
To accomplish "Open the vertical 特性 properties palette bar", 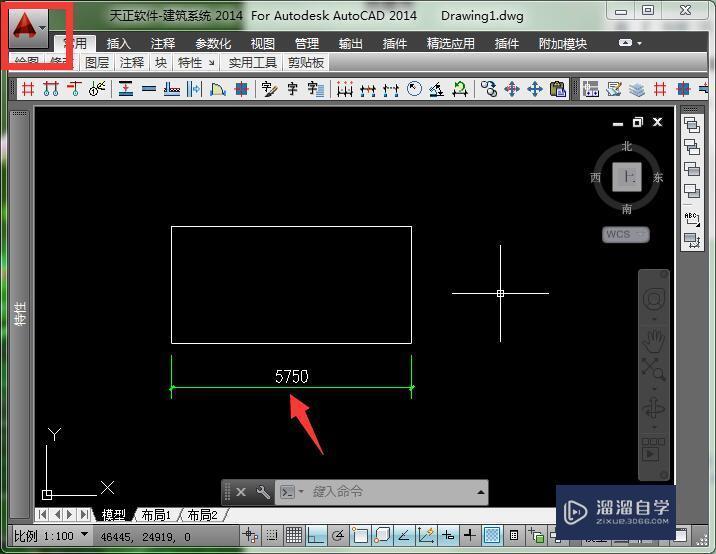I will pos(20,313).
